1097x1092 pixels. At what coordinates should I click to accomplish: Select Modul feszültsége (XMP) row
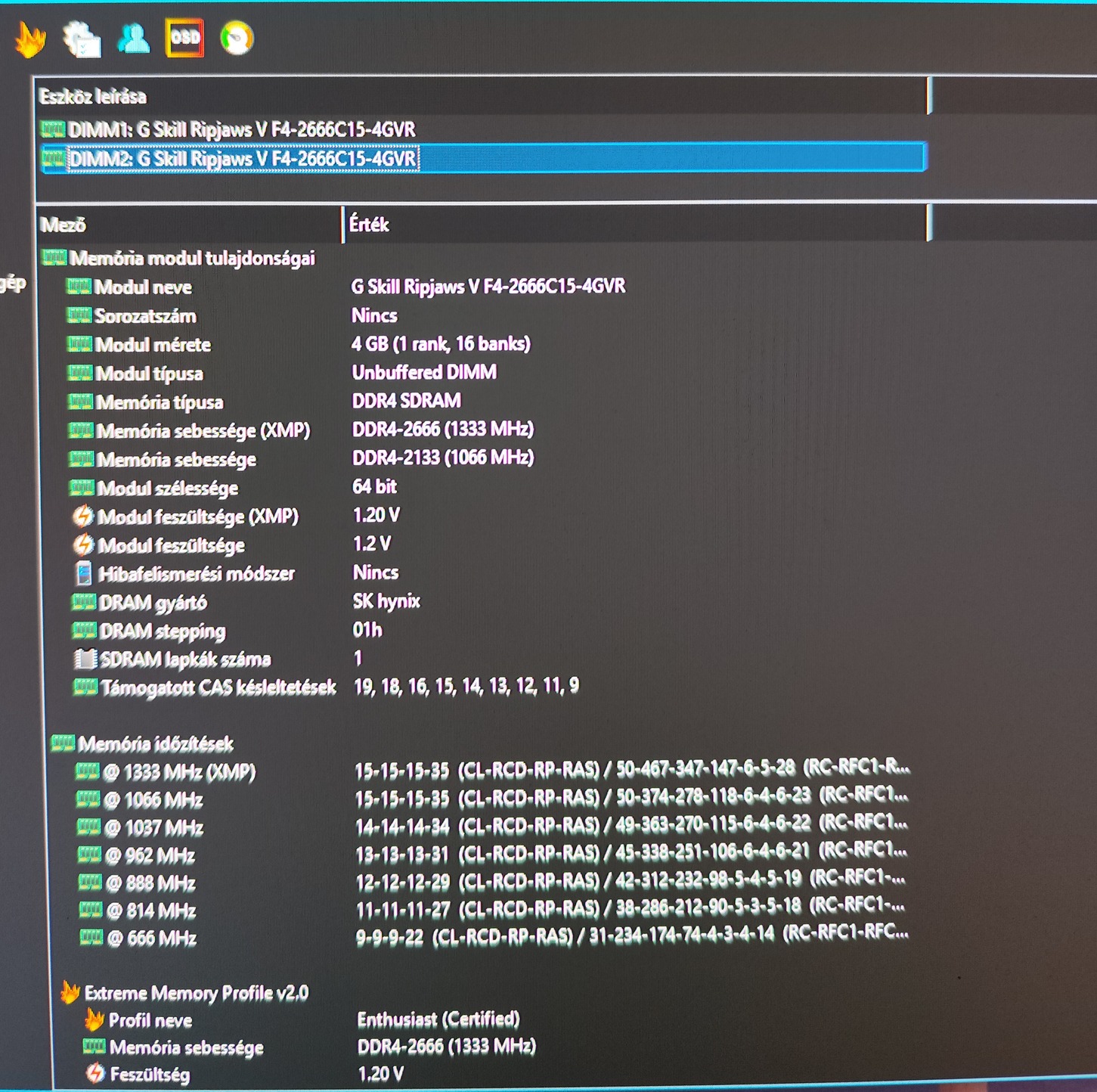186,517
